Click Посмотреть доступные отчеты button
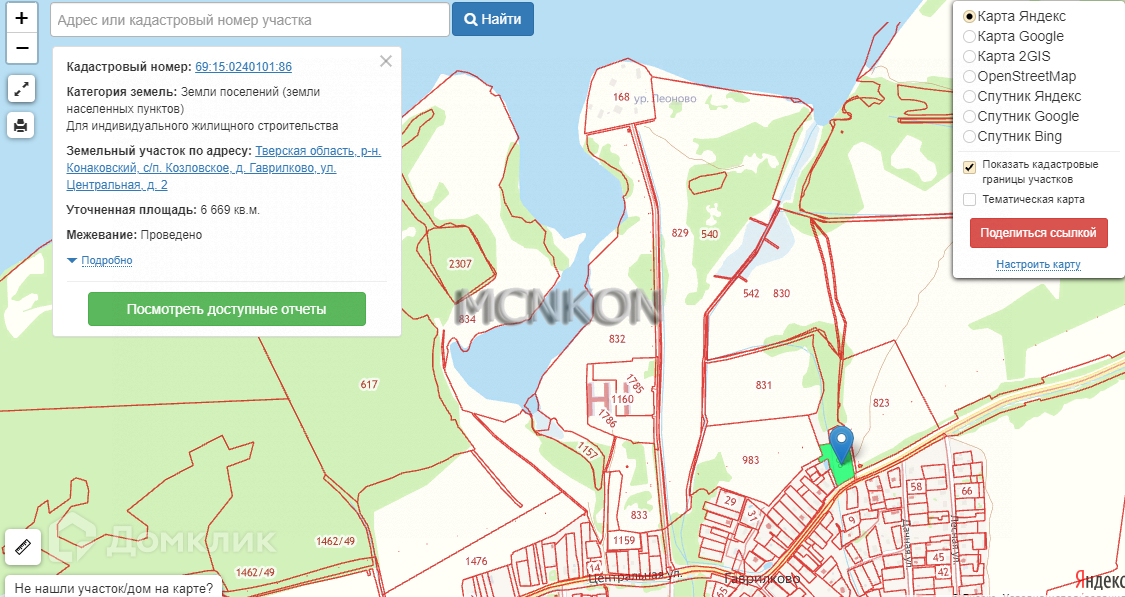Viewport: 1125px width, 597px height. (227, 309)
